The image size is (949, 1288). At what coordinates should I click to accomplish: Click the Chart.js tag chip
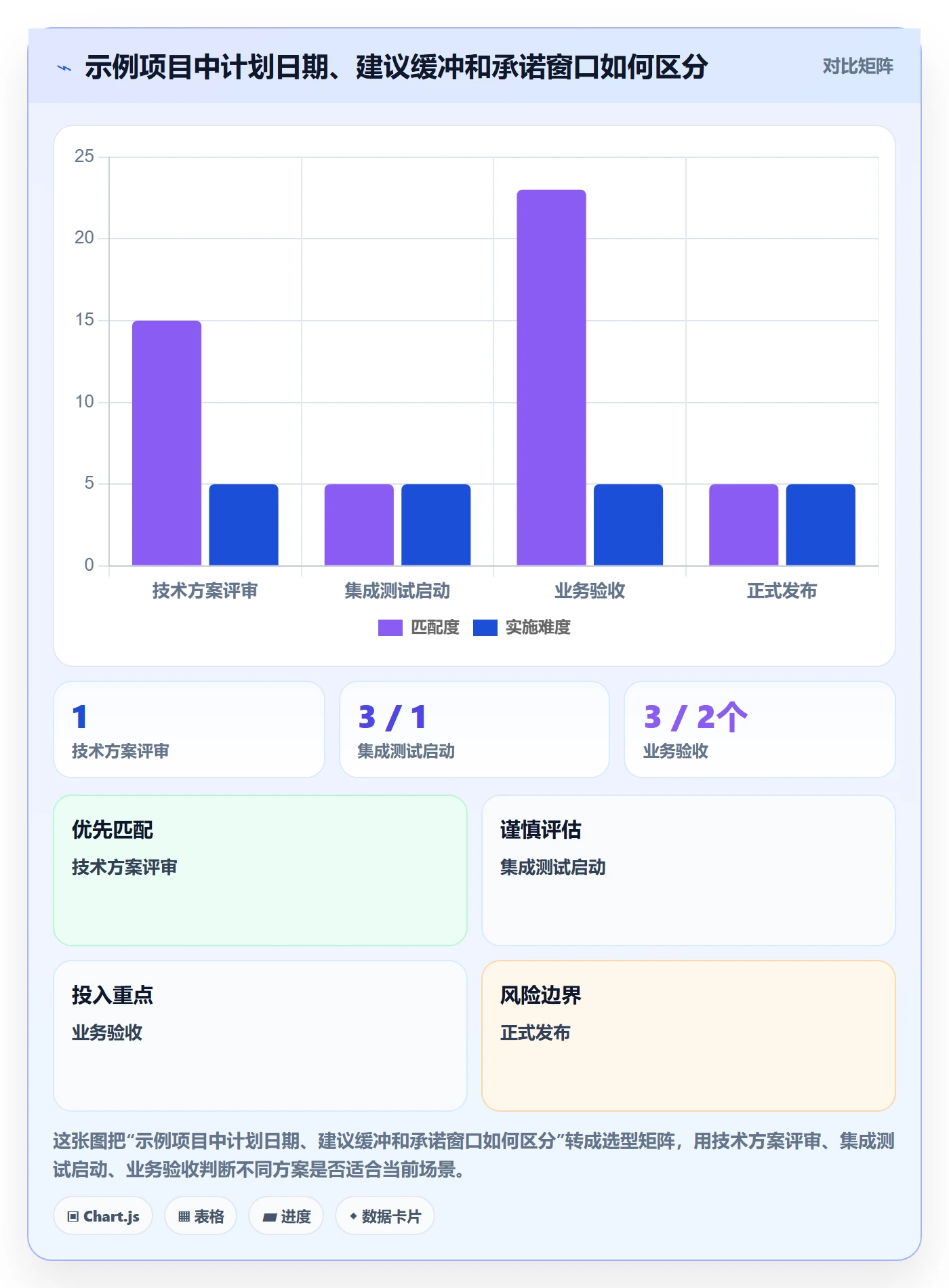[103, 1216]
